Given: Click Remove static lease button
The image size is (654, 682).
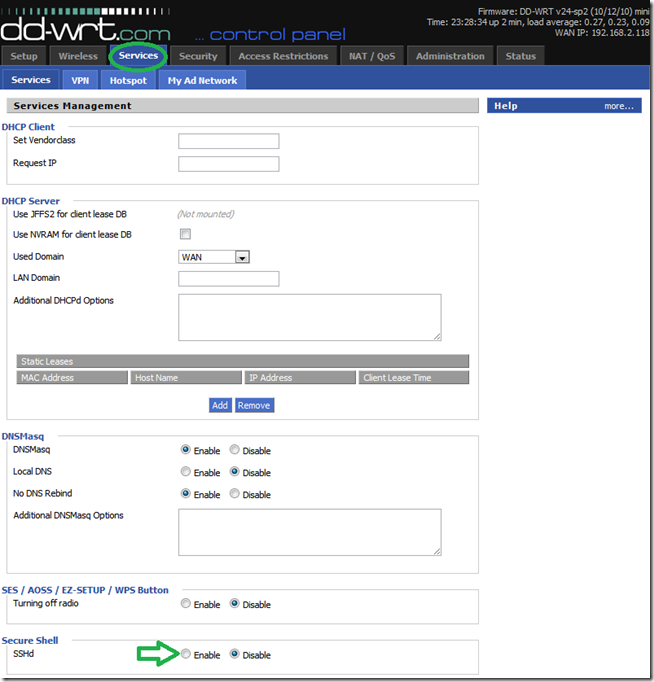Looking at the screenshot, I should tap(254, 405).
